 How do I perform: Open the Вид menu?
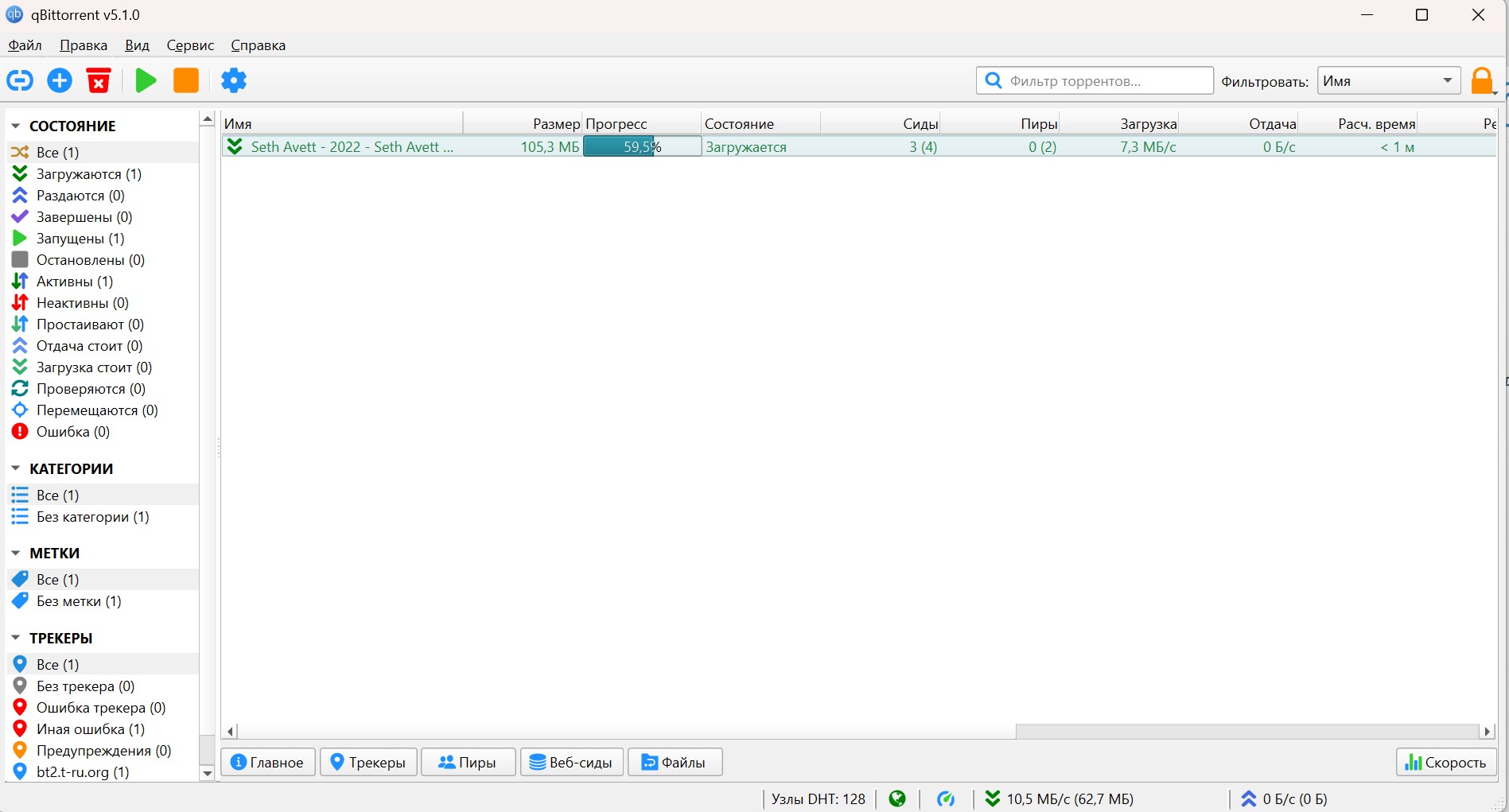click(x=137, y=45)
